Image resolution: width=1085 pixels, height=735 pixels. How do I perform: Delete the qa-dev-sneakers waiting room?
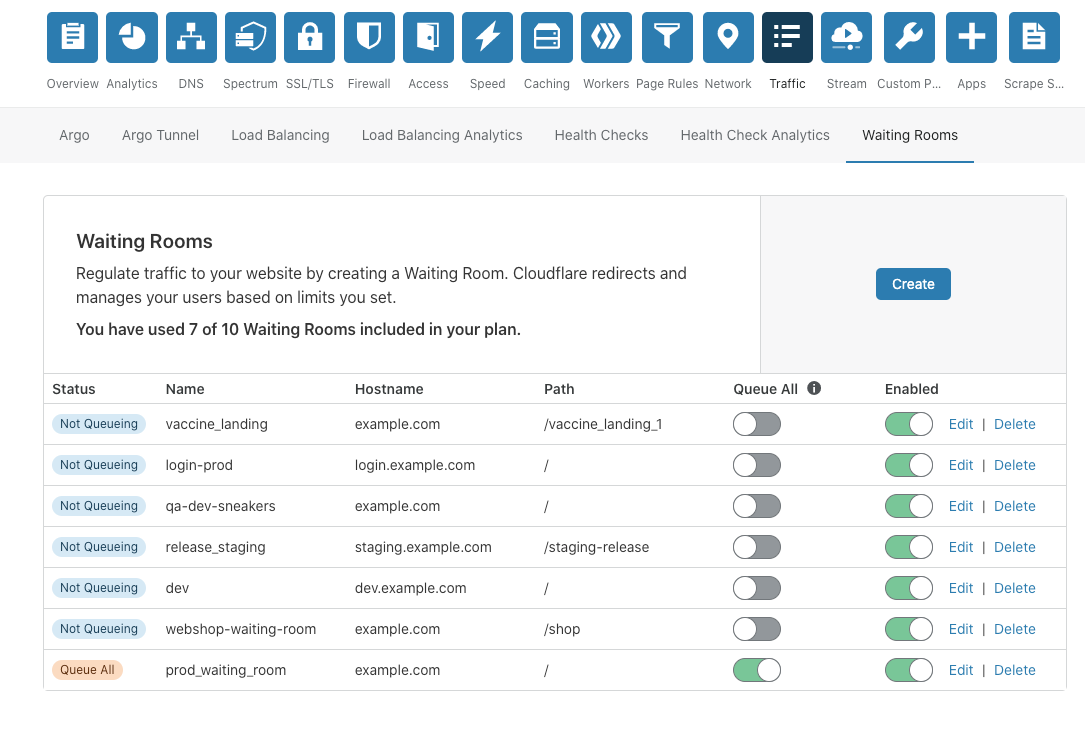pyautogui.click(x=1014, y=506)
